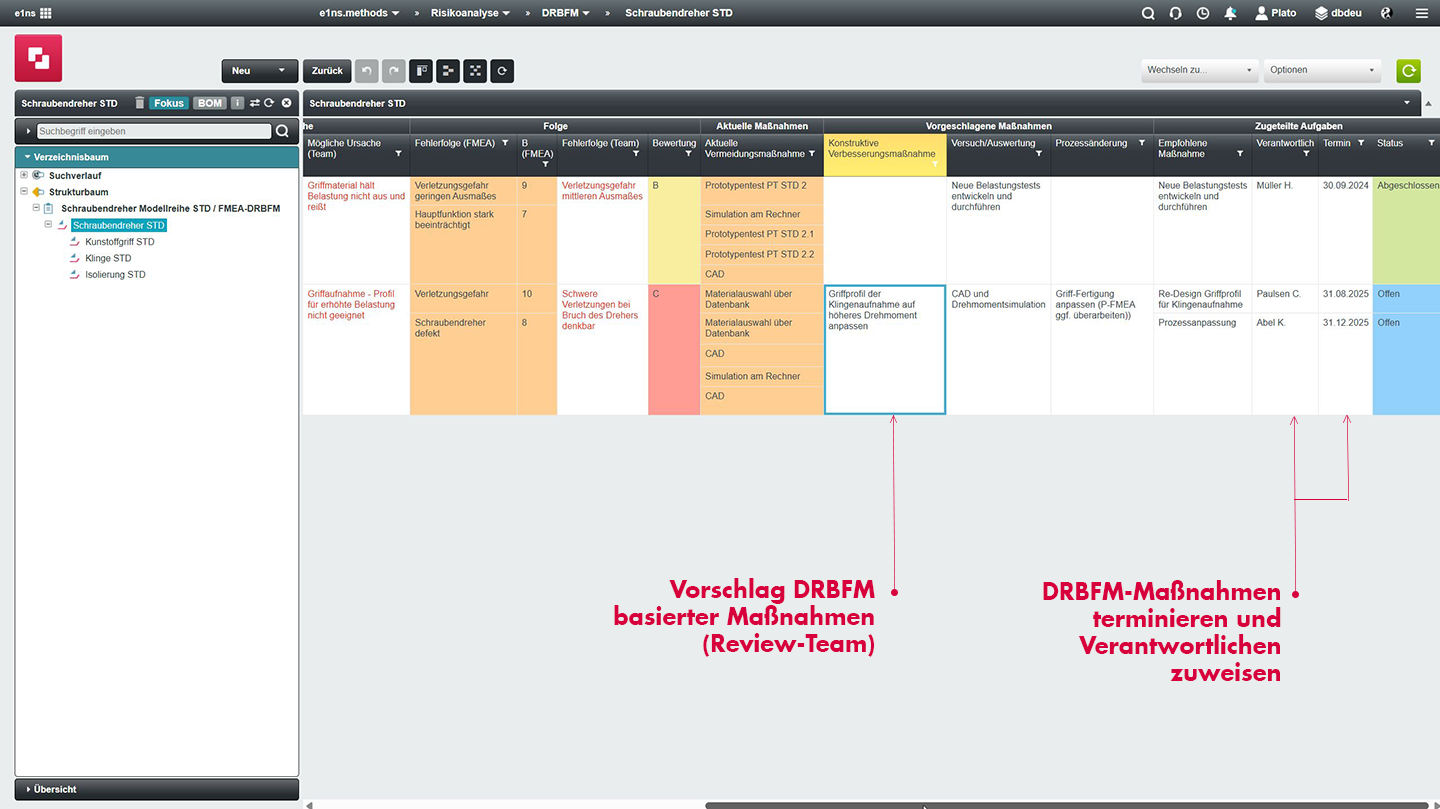Click in the Suchbegriff eingeben search field
The image size is (1440, 809).
coord(153,131)
